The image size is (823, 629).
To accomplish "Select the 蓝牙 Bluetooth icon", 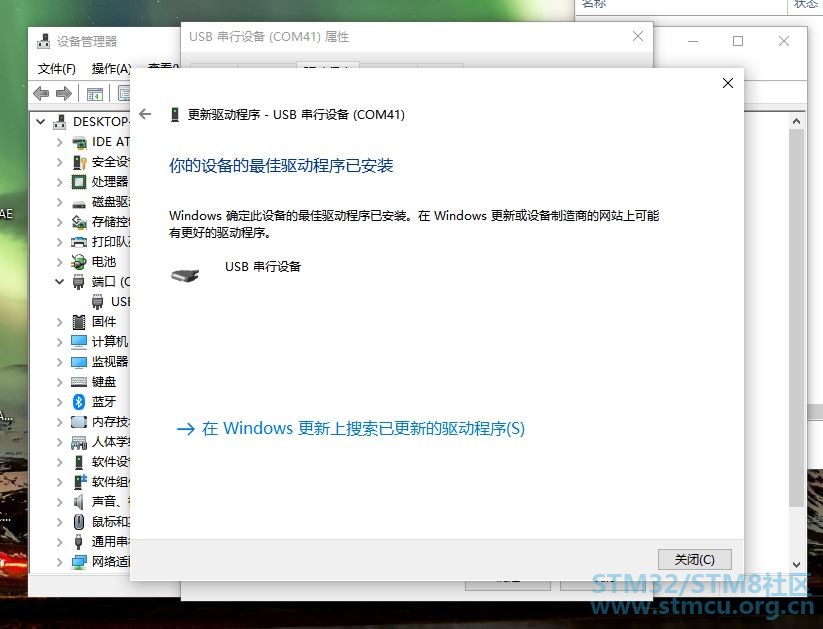I will tap(79, 402).
